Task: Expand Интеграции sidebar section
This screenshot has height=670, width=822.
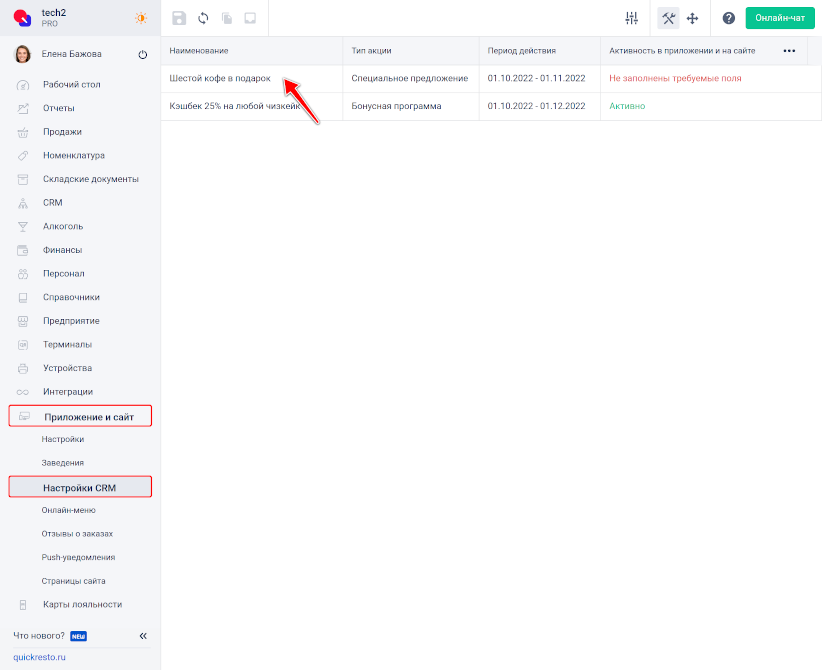Action: coord(68,391)
